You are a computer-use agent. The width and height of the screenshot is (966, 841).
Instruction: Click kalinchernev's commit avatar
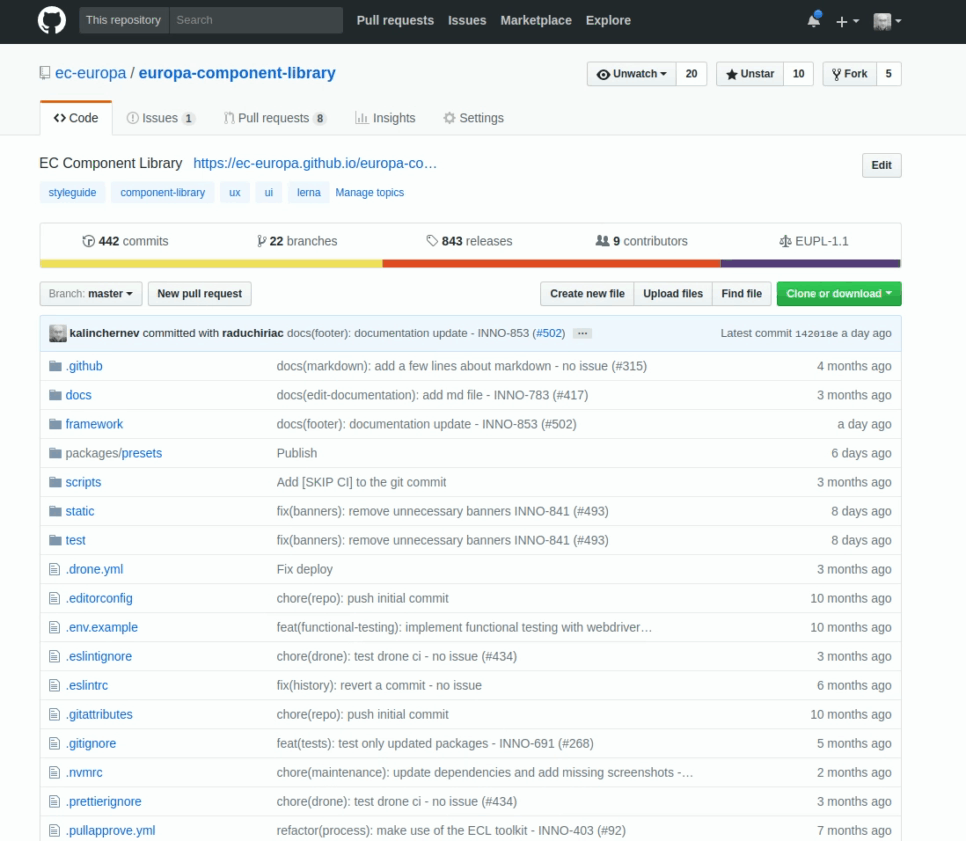tap(58, 333)
